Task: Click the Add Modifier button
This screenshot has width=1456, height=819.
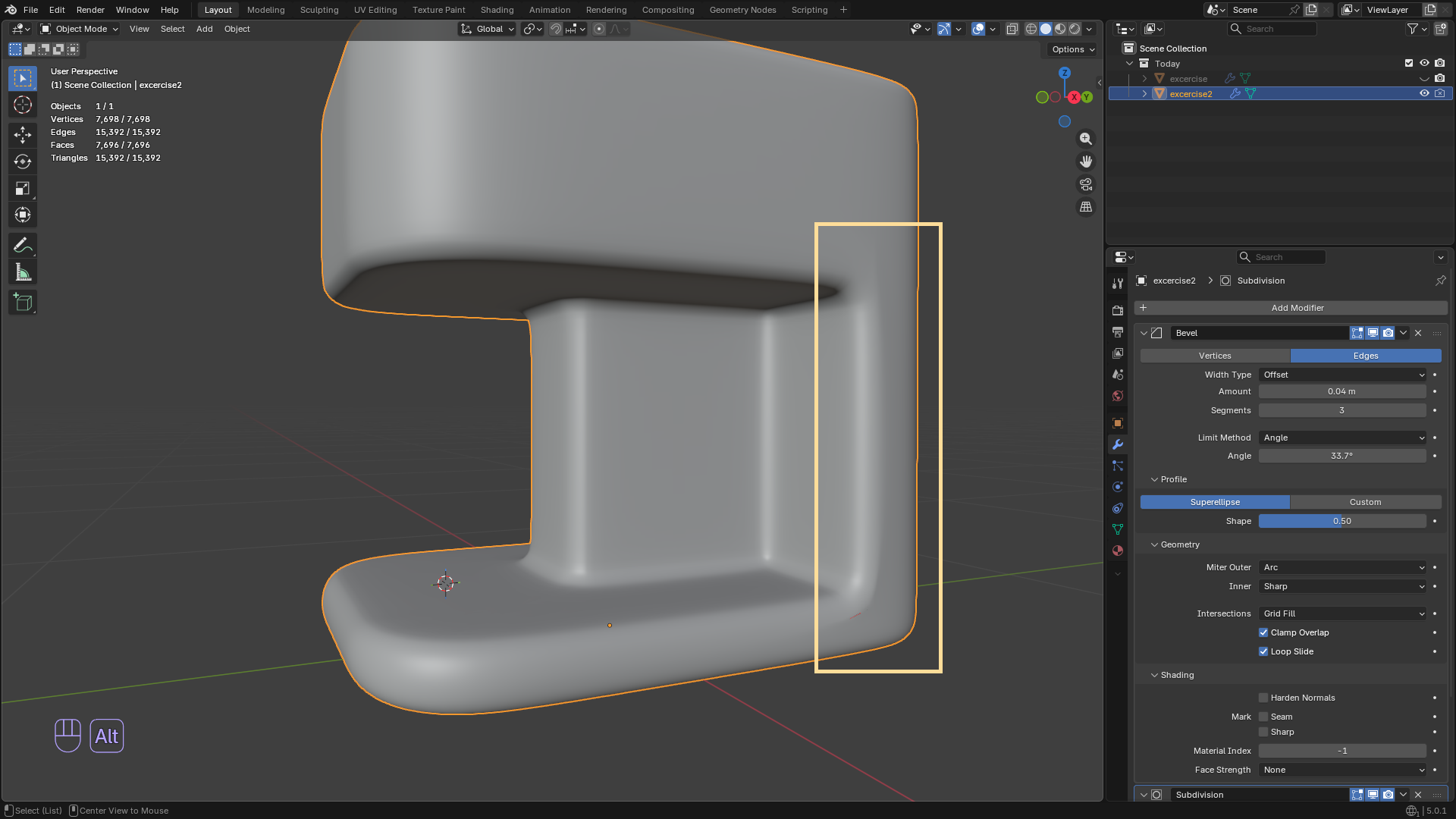Action: (1291, 308)
